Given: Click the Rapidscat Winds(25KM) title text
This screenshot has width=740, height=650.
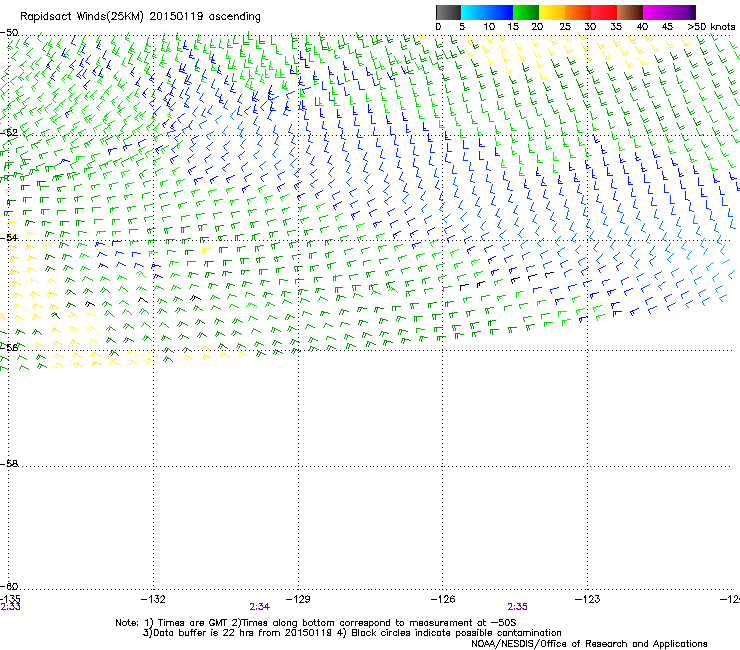Looking at the screenshot, I should (x=140, y=17).
